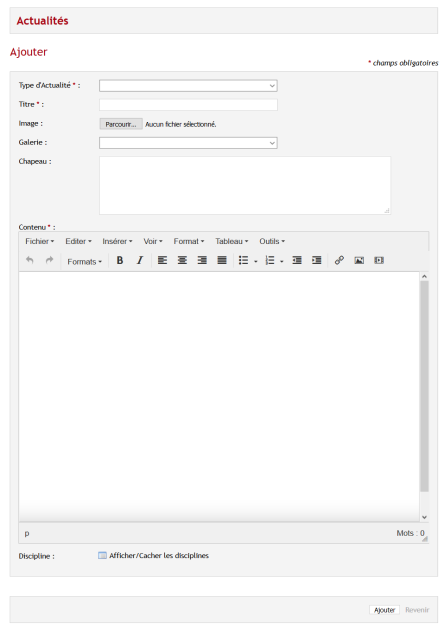This screenshot has height=630, width=444.
Task: Center align the editor text
Action: [182, 260]
